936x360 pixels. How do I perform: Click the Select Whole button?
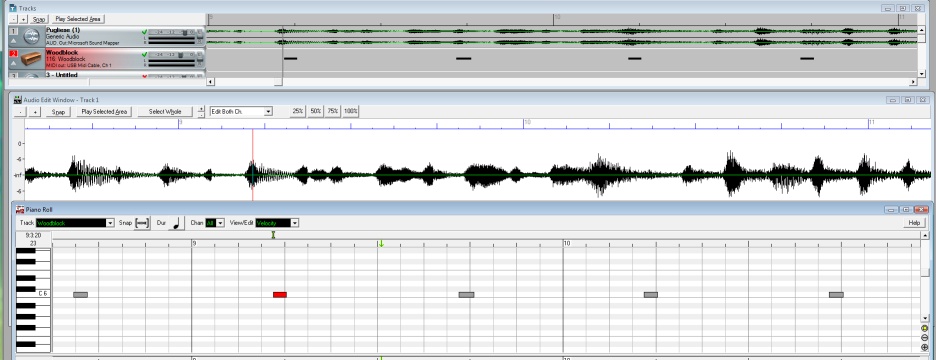click(x=165, y=112)
